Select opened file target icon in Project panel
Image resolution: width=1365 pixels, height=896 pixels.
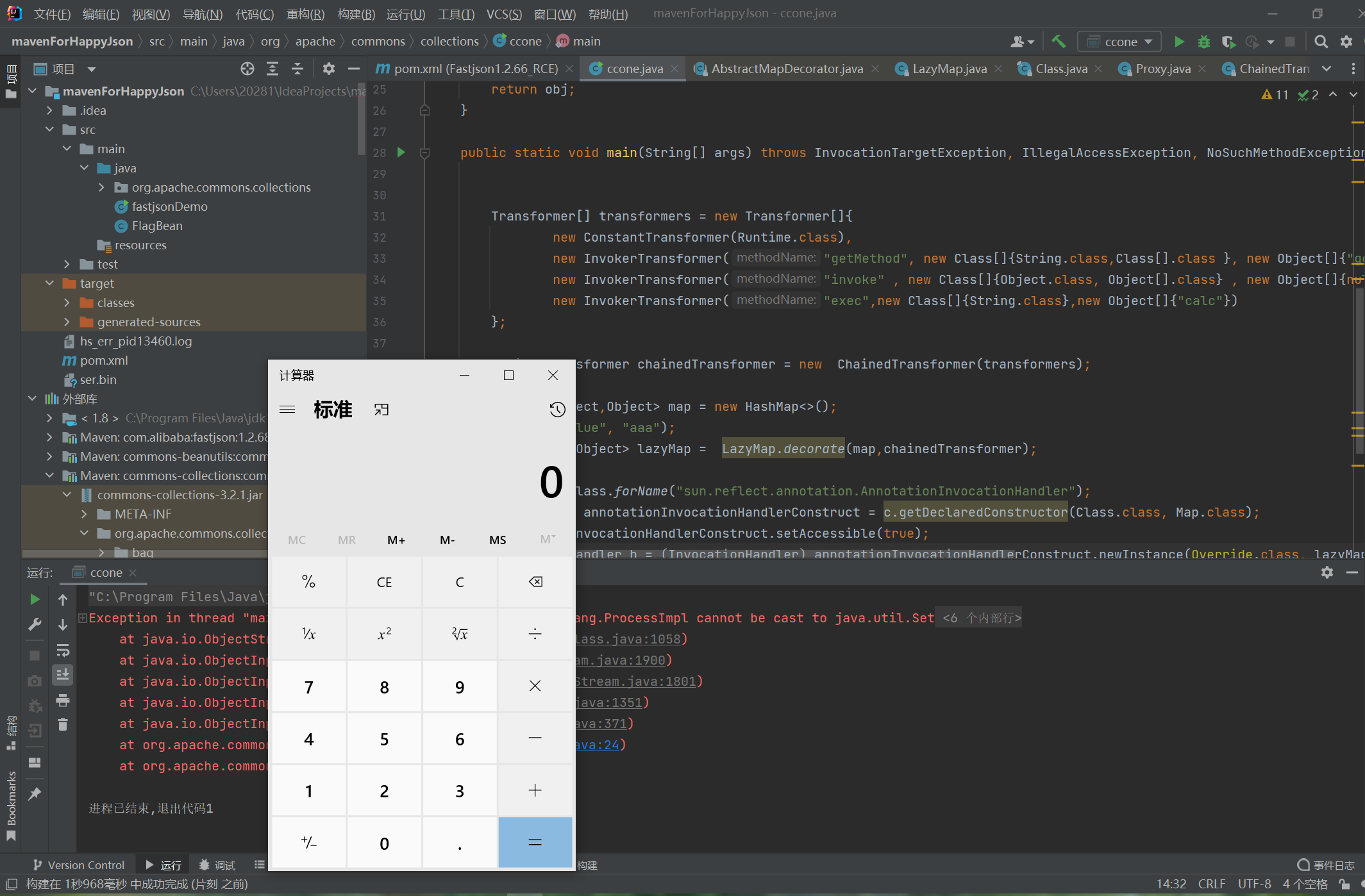[247, 69]
